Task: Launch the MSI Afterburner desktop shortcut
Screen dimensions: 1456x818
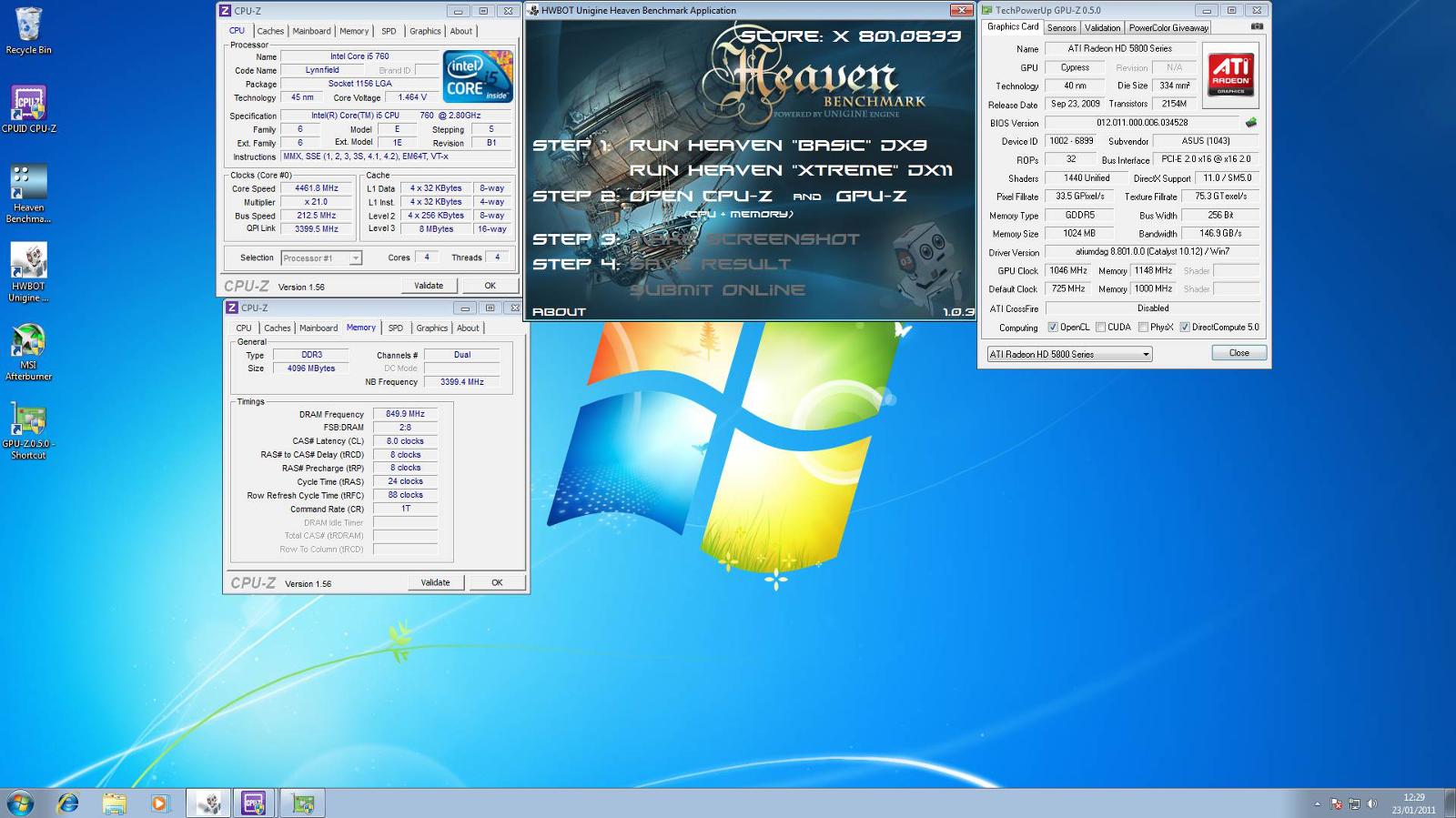Action: (x=28, y=351)
